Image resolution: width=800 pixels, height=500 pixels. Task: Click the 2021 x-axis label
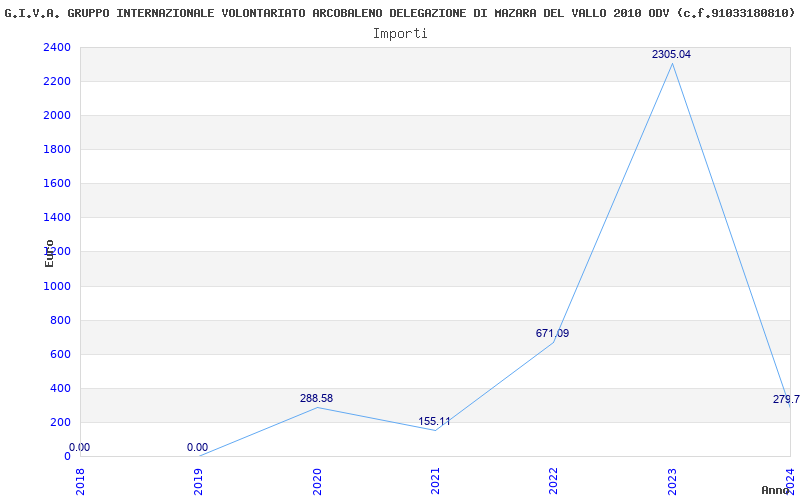[435, 482]
